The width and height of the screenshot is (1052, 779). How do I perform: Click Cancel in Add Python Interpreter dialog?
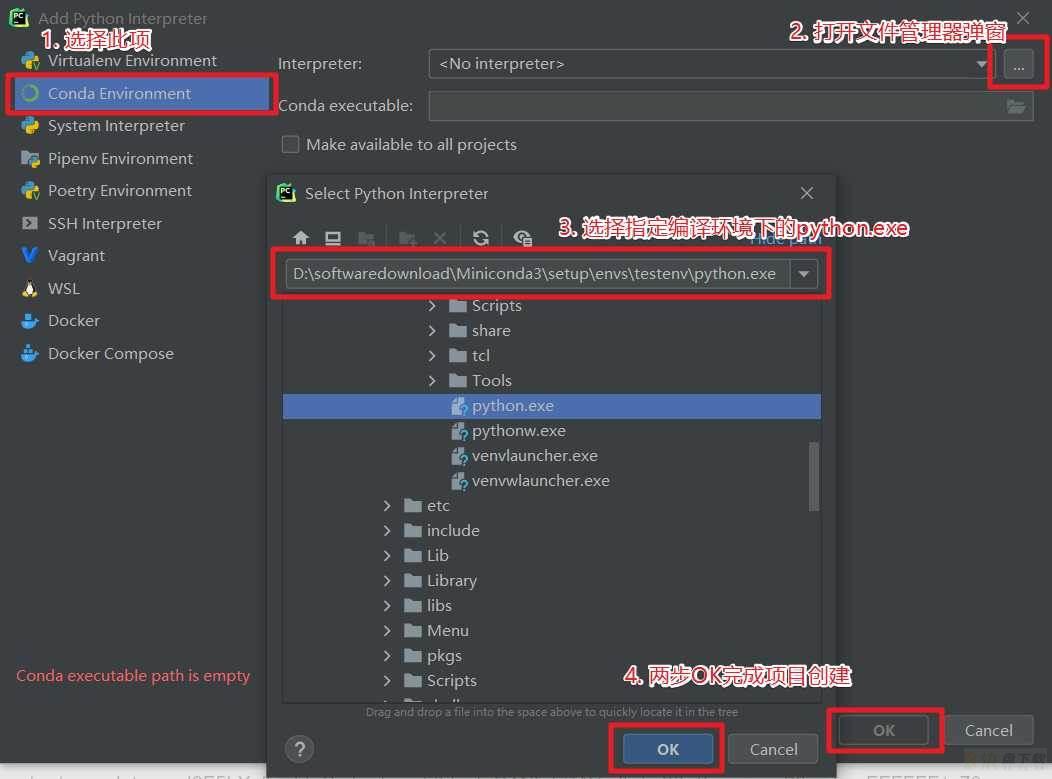[988, 730]
